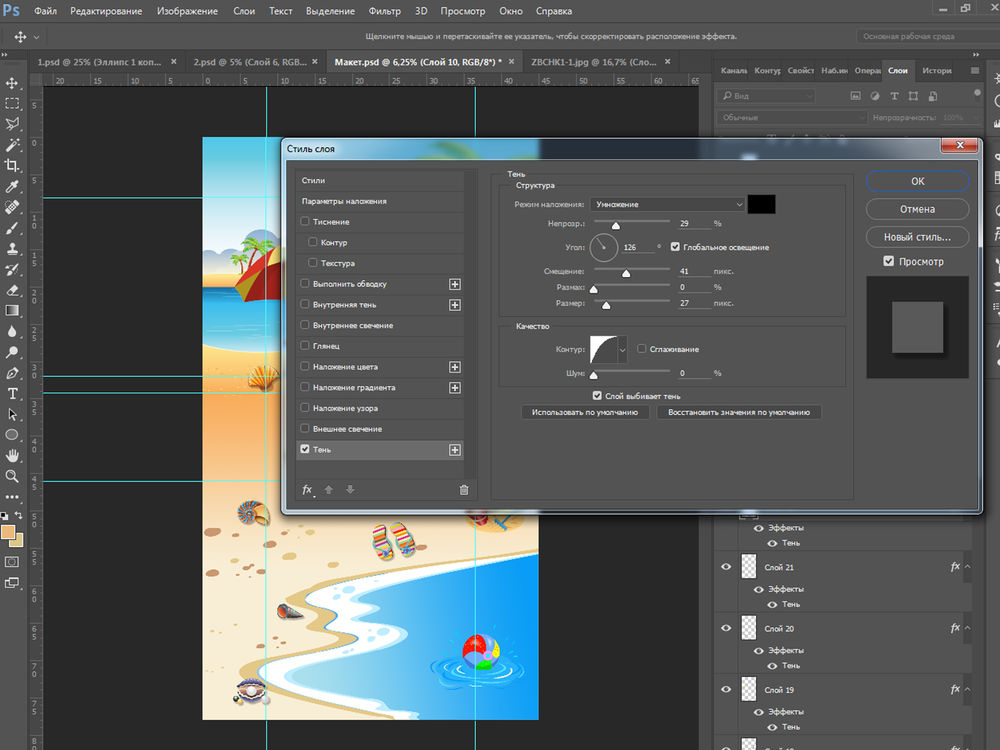Click the Отмена button
The image size is (1000, 750).
point(917,210)
